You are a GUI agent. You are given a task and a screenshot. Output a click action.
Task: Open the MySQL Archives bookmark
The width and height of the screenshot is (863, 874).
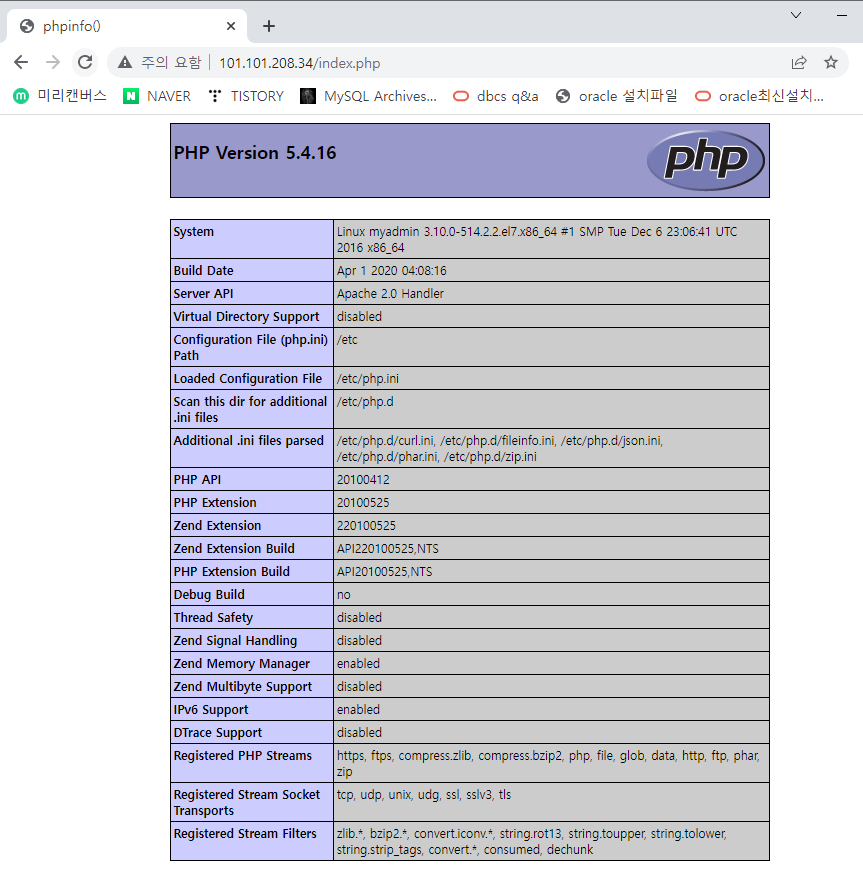coord(369,96)
